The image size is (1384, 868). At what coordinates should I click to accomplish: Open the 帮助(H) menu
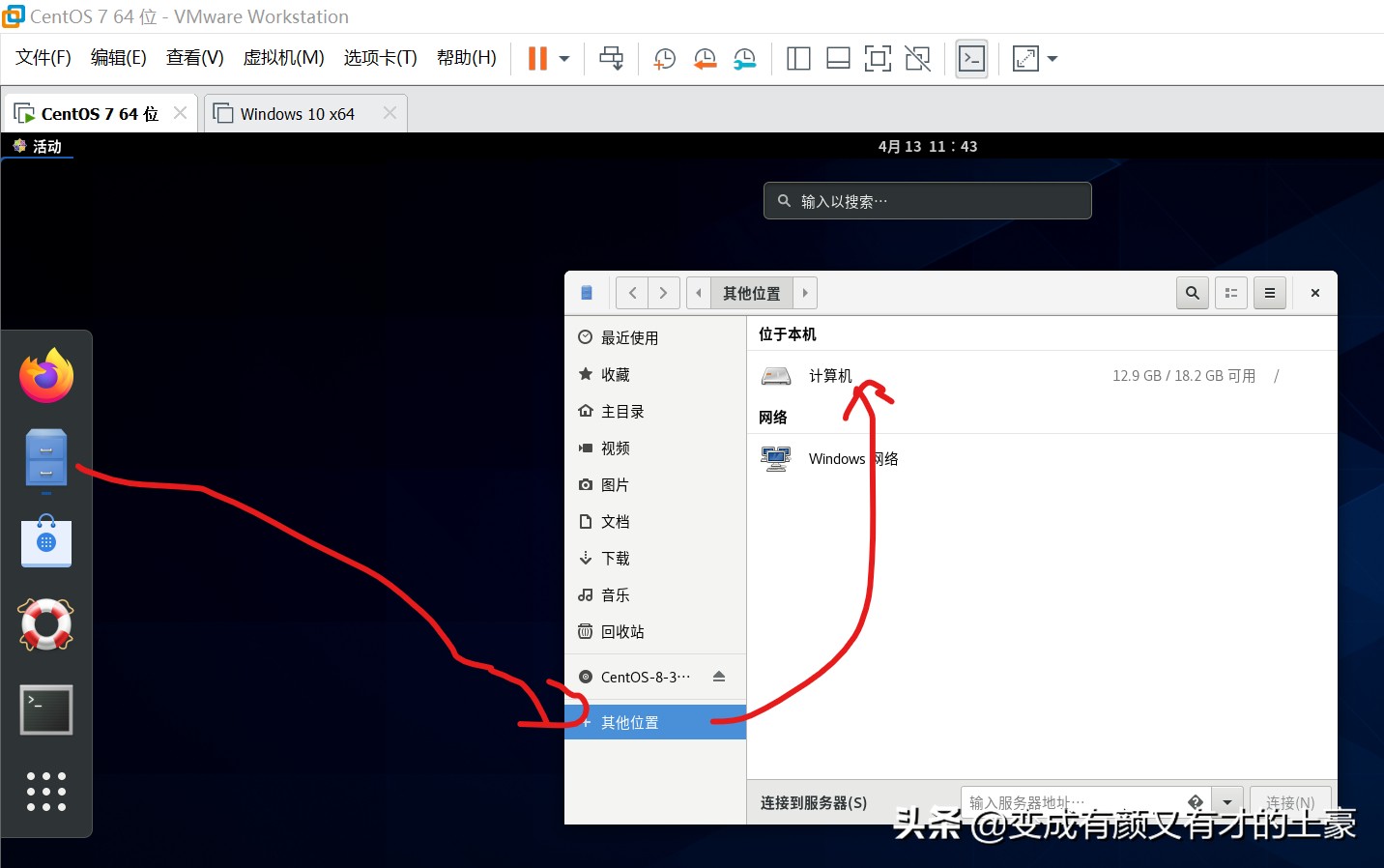click(x=467, y=58)
